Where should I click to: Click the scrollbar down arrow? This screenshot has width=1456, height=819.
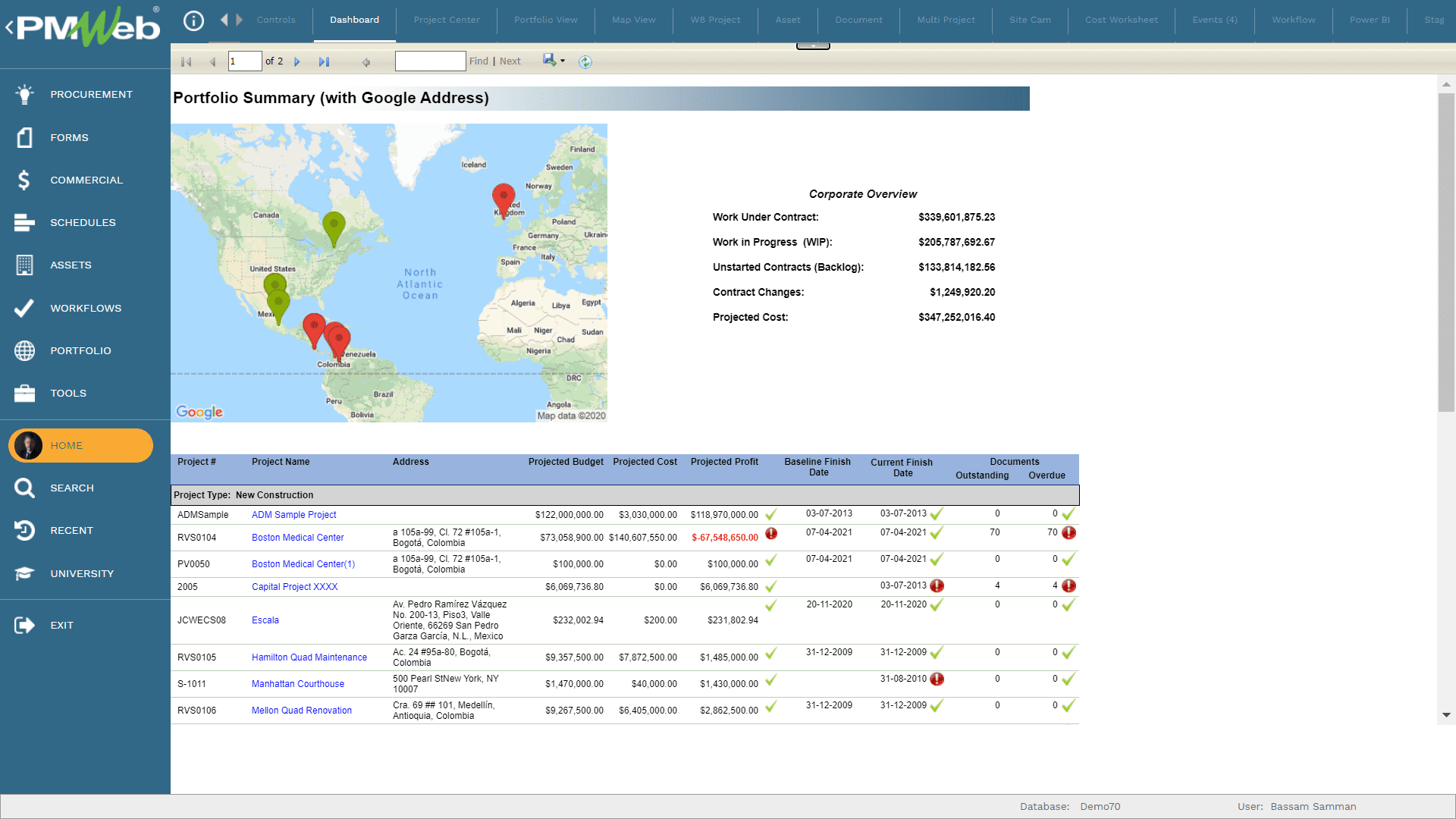point(1446,715)
